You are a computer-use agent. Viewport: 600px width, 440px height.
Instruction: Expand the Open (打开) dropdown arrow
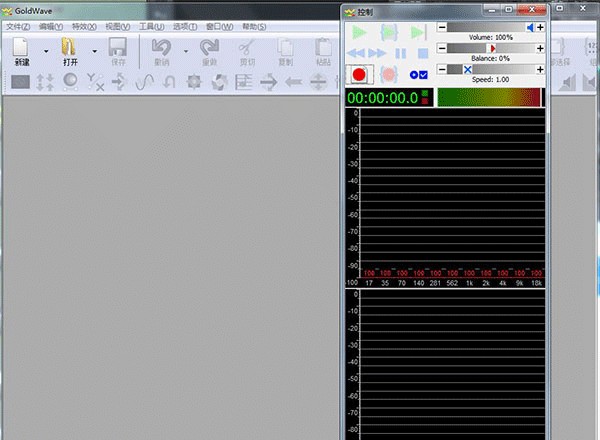tap(95, 51)
